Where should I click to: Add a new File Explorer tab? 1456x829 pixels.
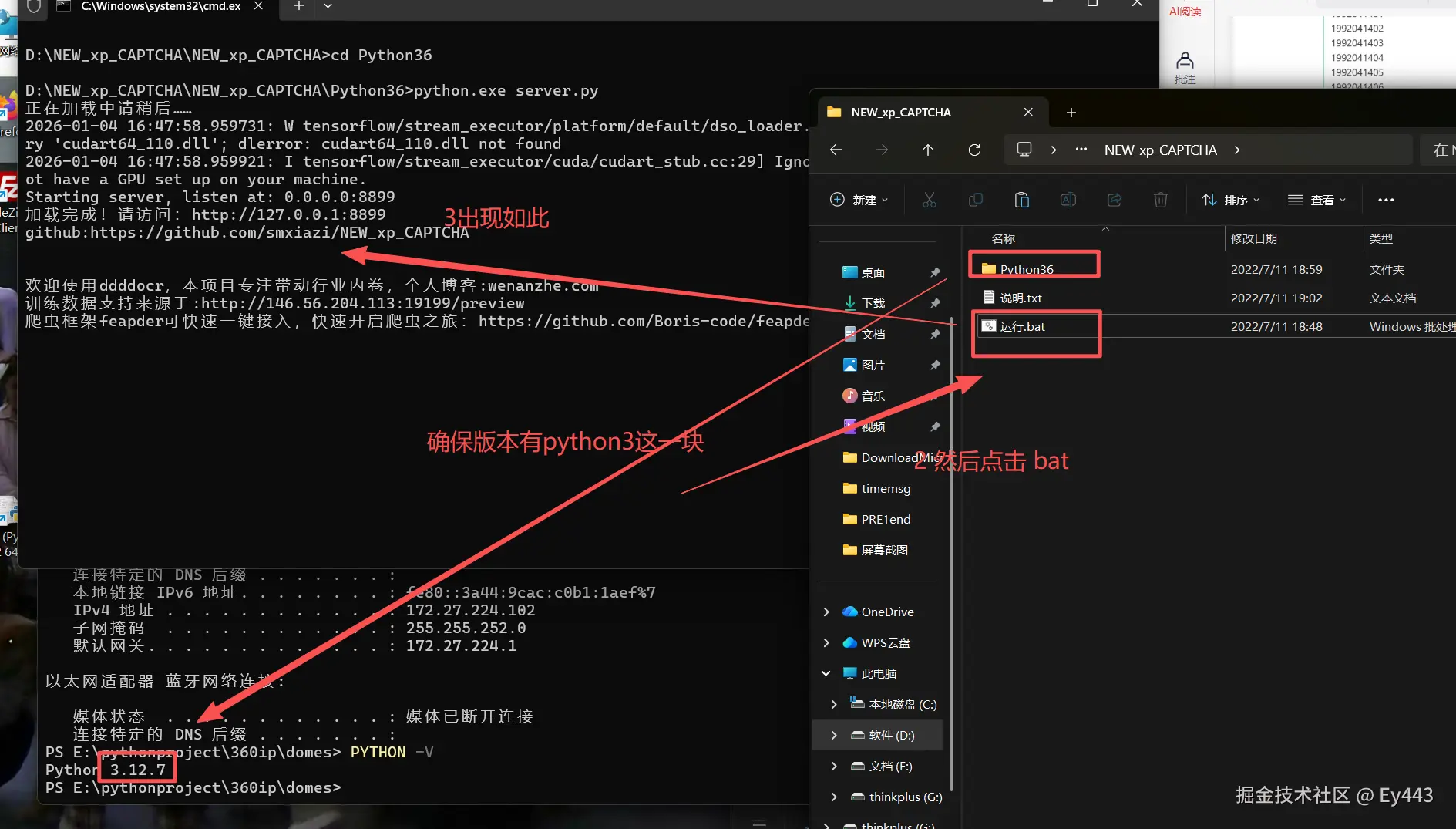(x=1071, y=113)
